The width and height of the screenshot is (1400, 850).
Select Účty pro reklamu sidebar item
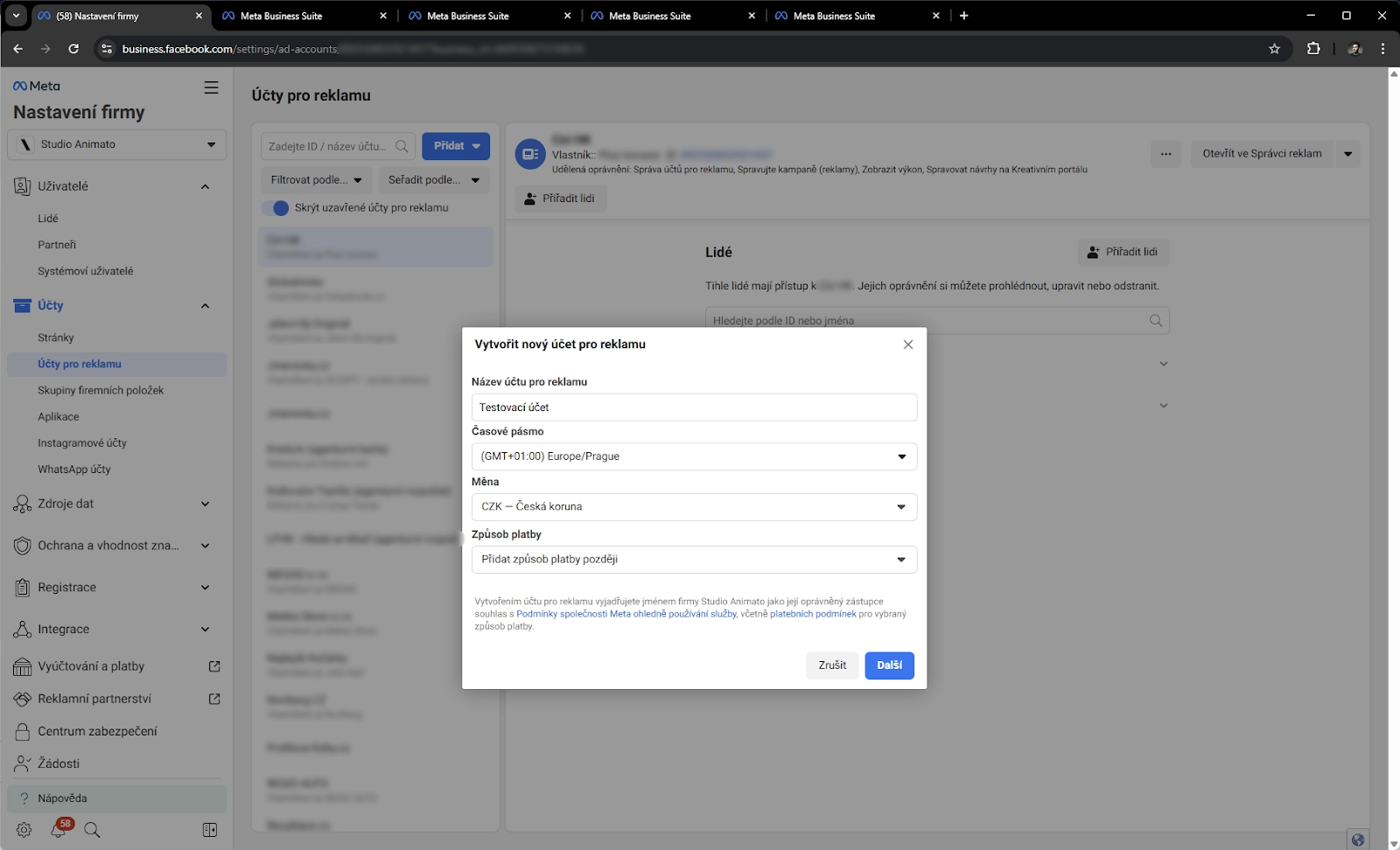click(x=117, y=365)
